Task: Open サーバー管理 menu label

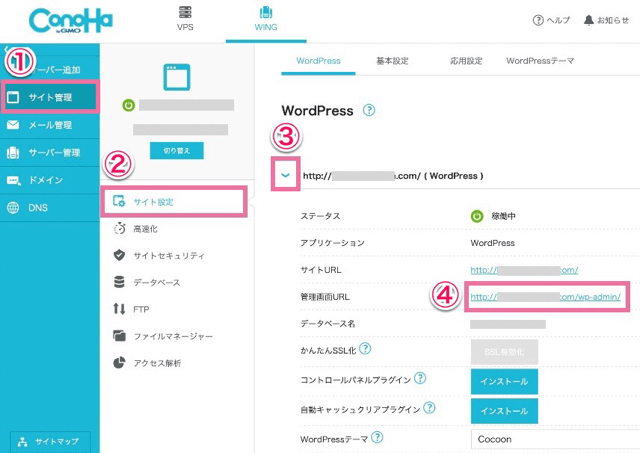Action: (54, 153)
